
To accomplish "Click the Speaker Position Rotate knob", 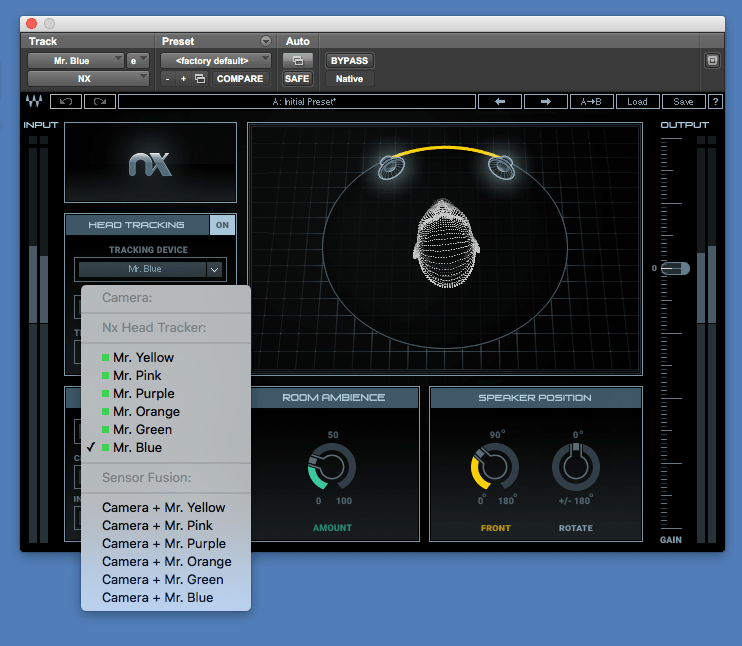I will [x=576, y=467].
